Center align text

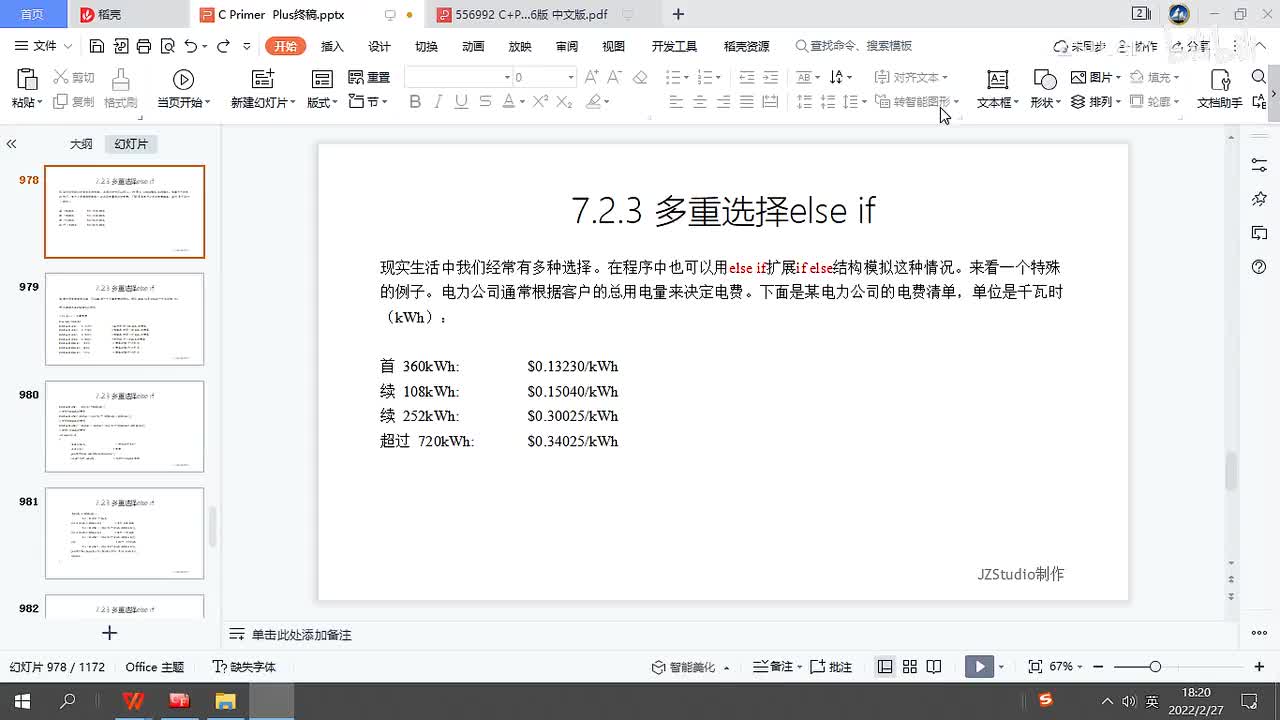(700, 101)
